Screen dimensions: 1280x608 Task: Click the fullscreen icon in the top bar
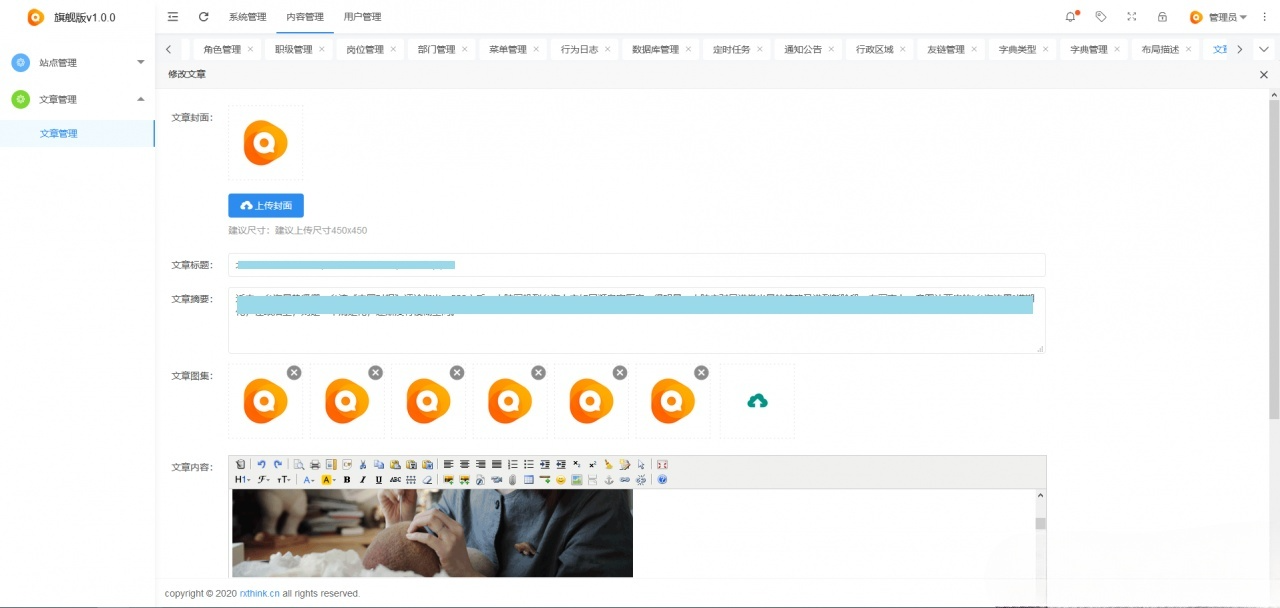click(x=1131, y=16)
